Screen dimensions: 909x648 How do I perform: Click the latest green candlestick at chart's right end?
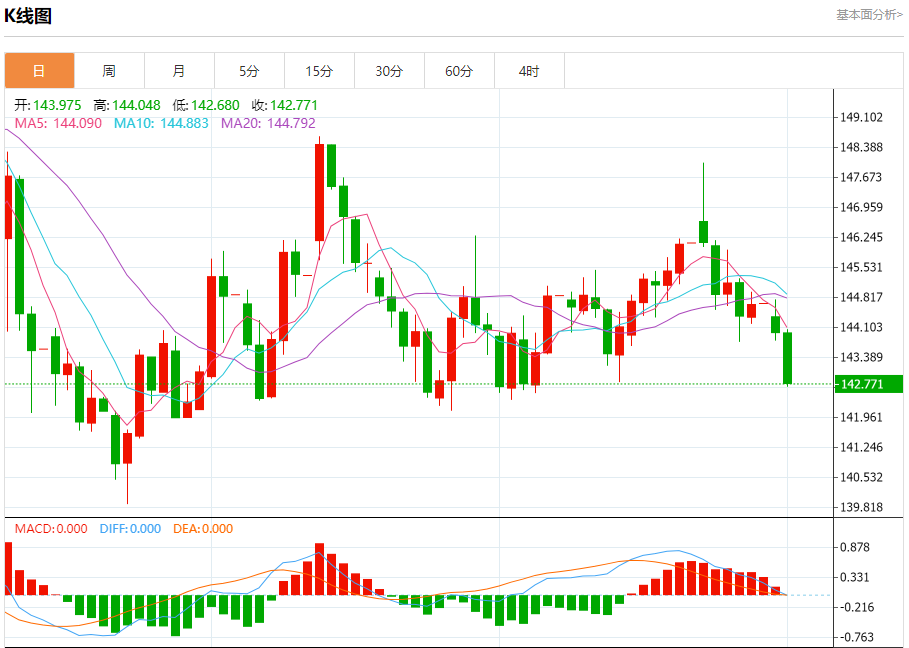(x=787, y=358)
